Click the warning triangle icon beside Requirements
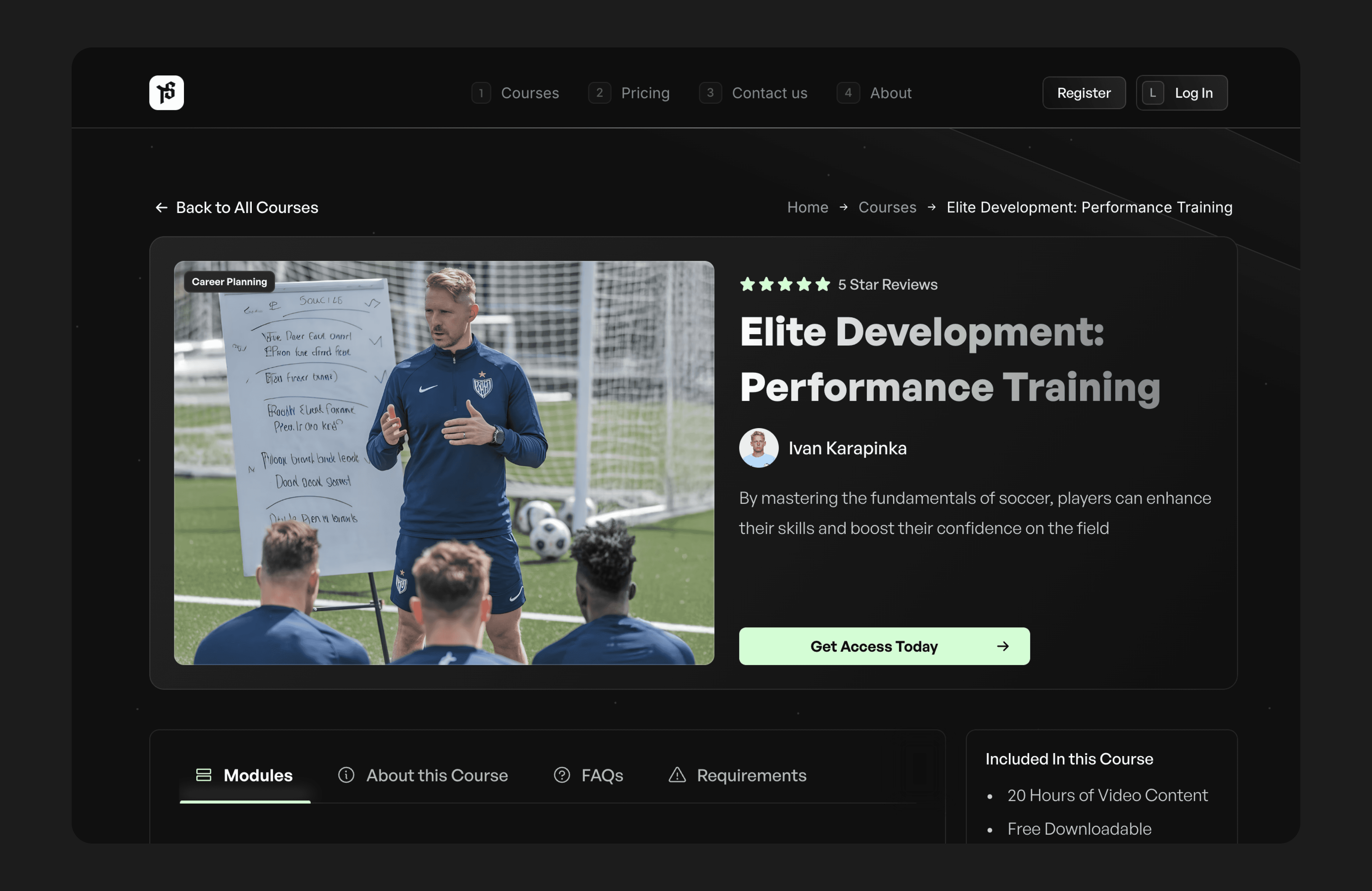Screen dimensions: 1372x891 coord(677,775)
